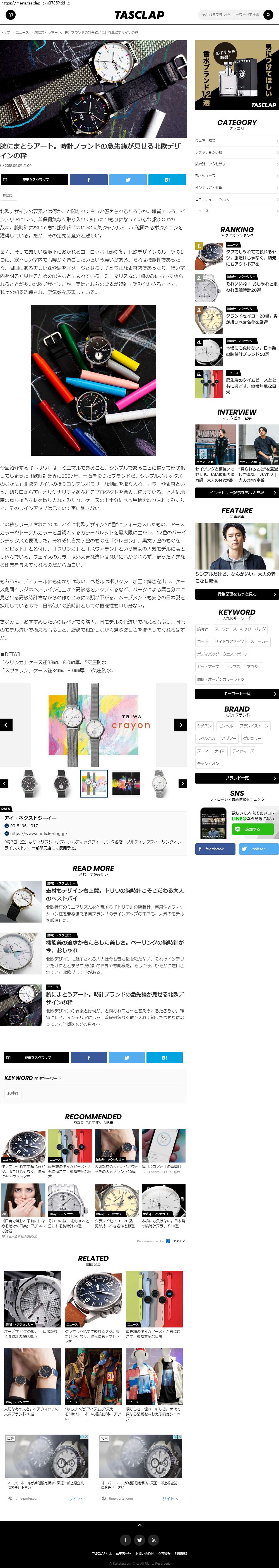
Task: Open the scrapbook icon in the header
Action: click(x=11, y=15)
